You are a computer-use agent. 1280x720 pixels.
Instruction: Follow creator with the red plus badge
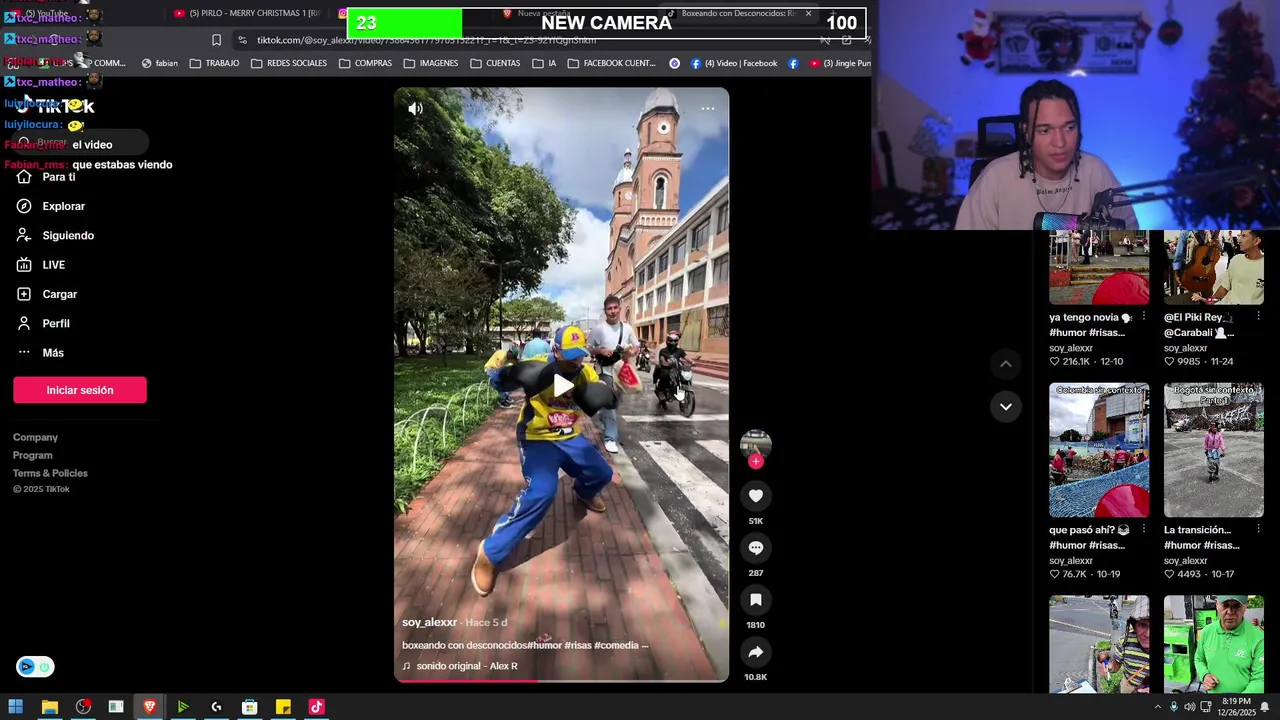[x=756, y=461]
